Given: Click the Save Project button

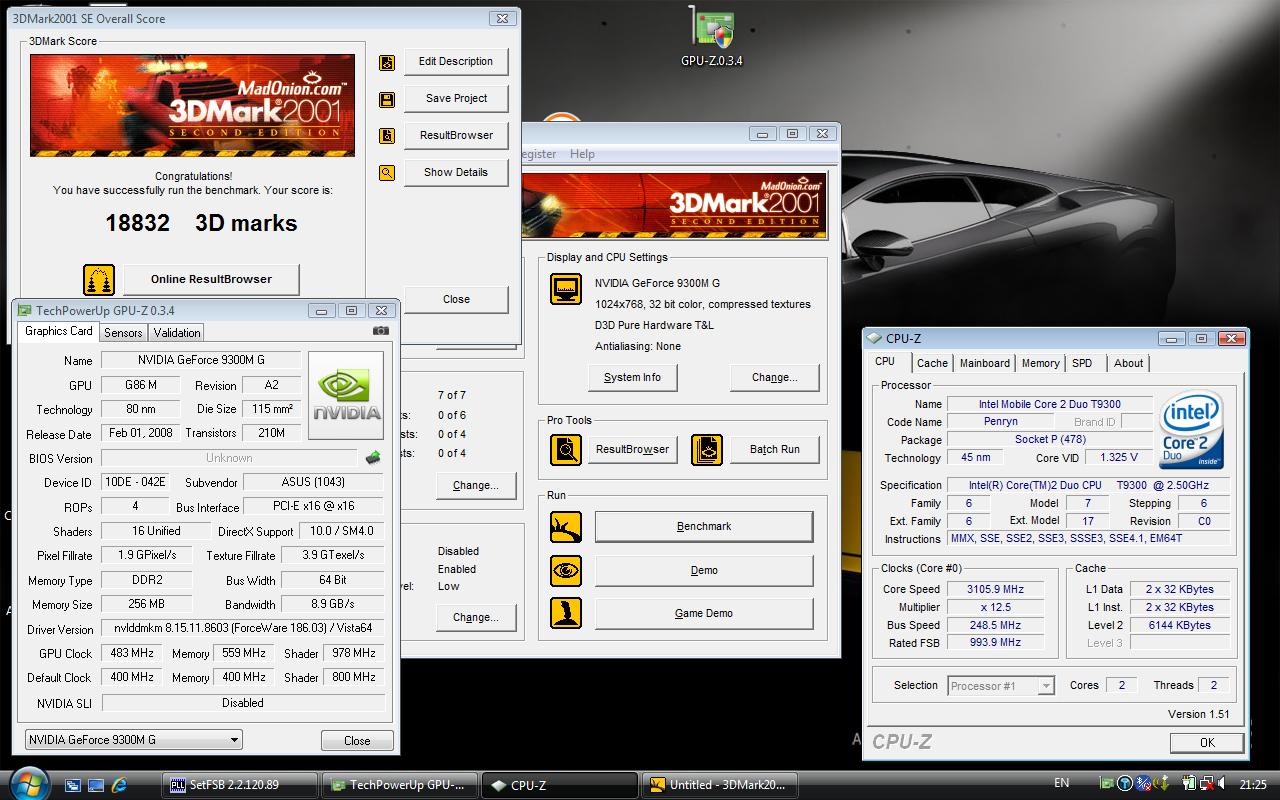Looking at the screenshot, I should (456, 98).
